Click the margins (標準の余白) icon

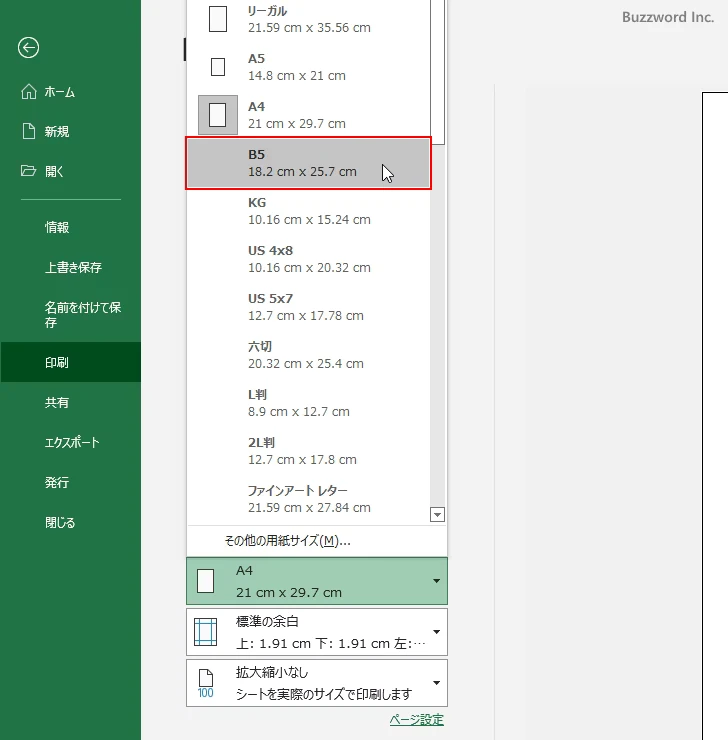(205, 632)
